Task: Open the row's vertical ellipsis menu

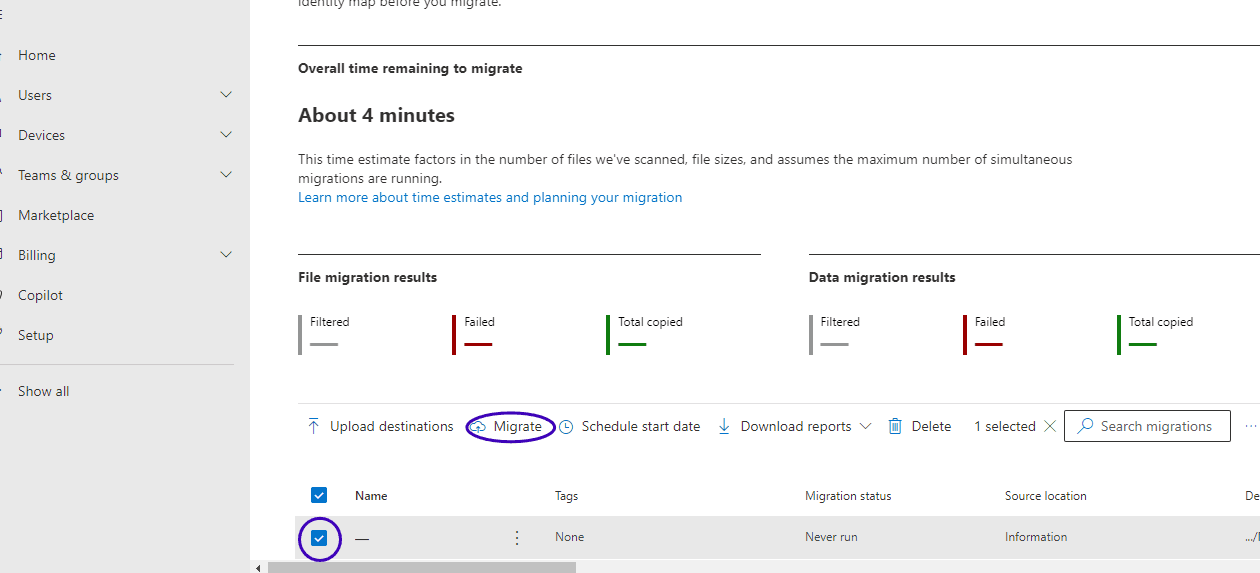Action: pyautogui.click(x=517, y=538)
